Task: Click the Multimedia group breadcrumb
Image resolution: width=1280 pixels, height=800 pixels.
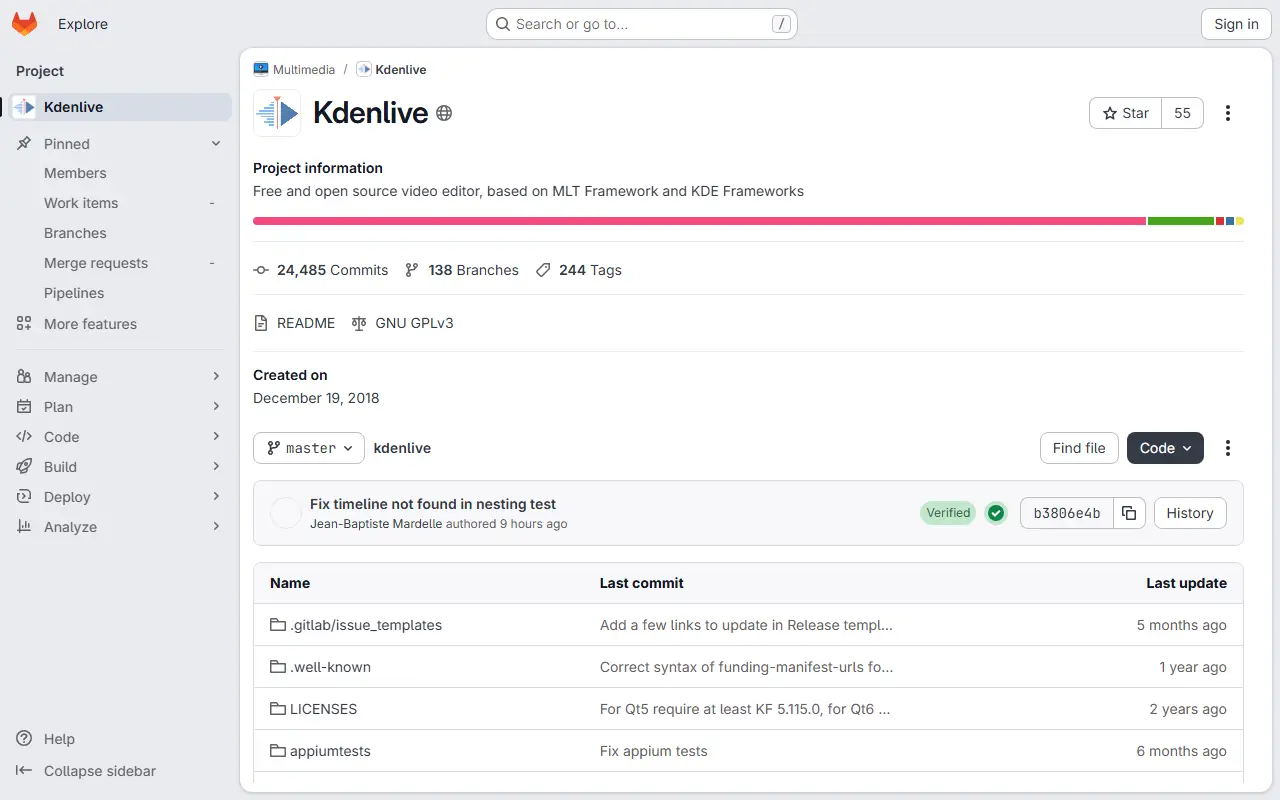Action: click(x=294, y=70)
